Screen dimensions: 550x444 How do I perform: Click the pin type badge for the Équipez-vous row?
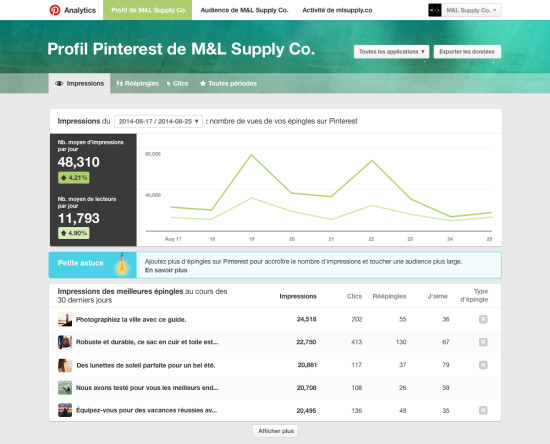(483, 410)
